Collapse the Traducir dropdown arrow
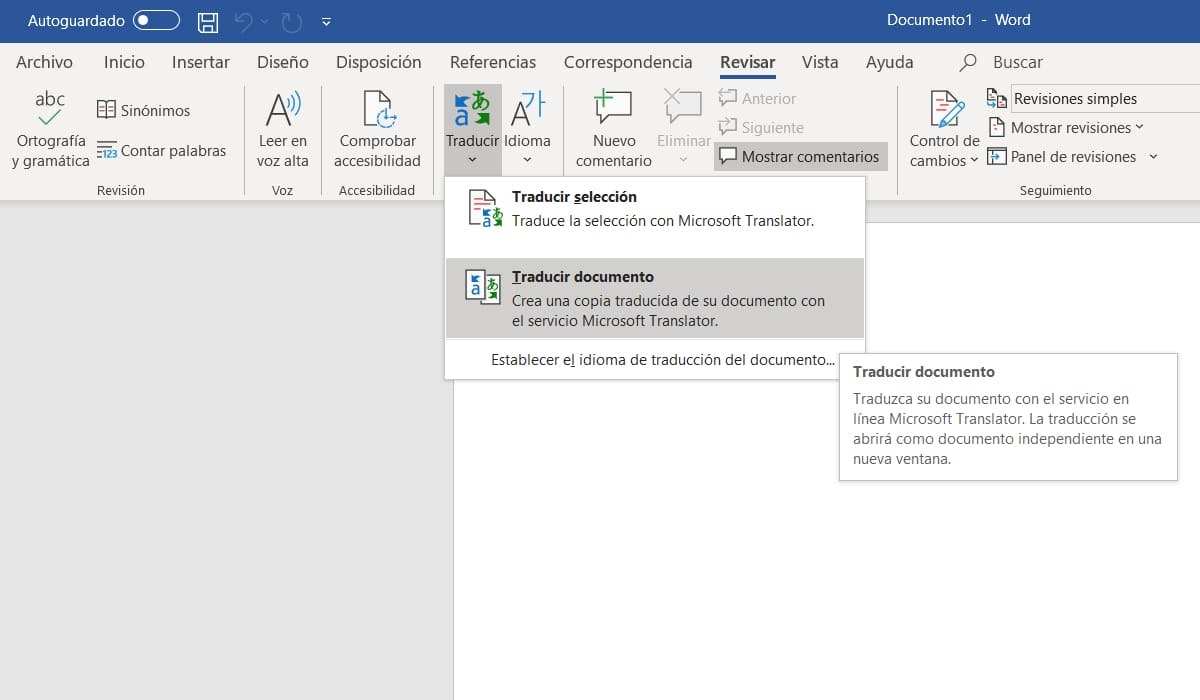Viewport: 1200px width, 700px height. point(472,159)
